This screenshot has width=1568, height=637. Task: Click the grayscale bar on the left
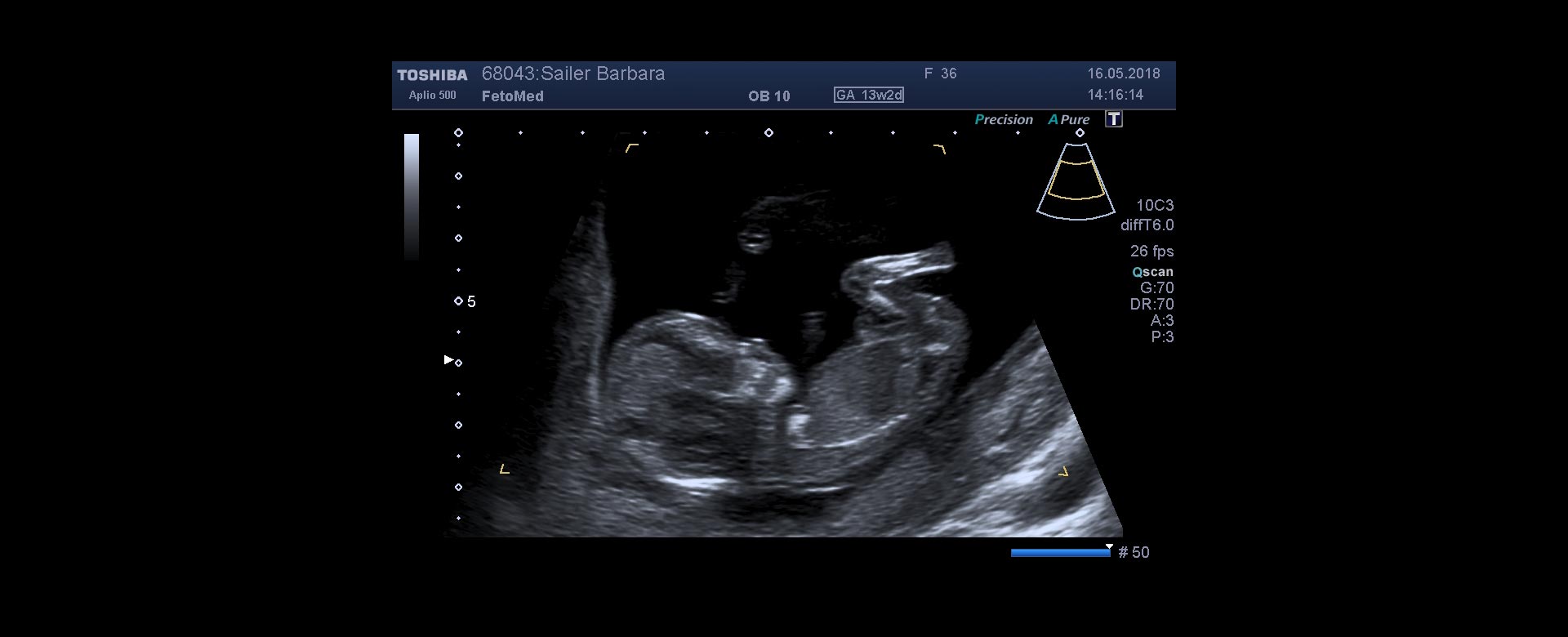(412, 196)
